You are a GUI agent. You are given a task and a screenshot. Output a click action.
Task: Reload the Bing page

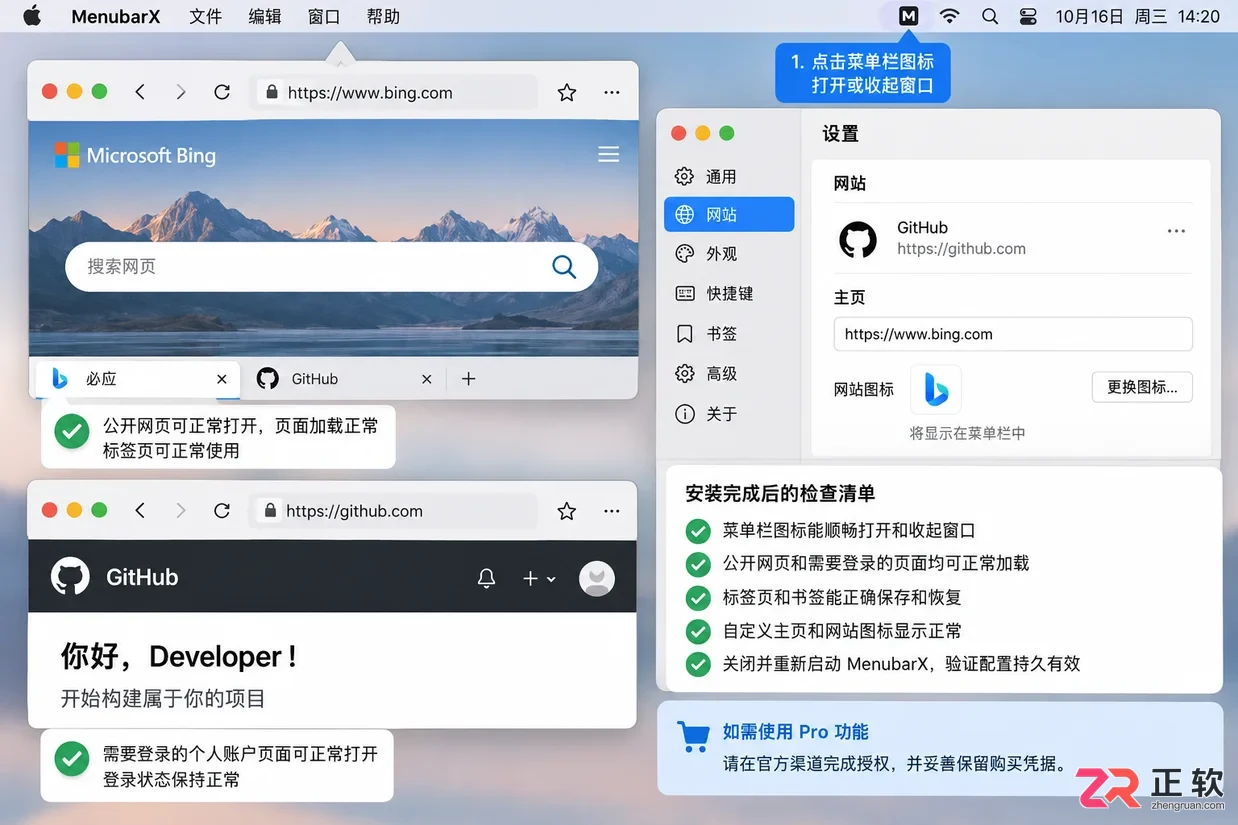tap(222, 92)
